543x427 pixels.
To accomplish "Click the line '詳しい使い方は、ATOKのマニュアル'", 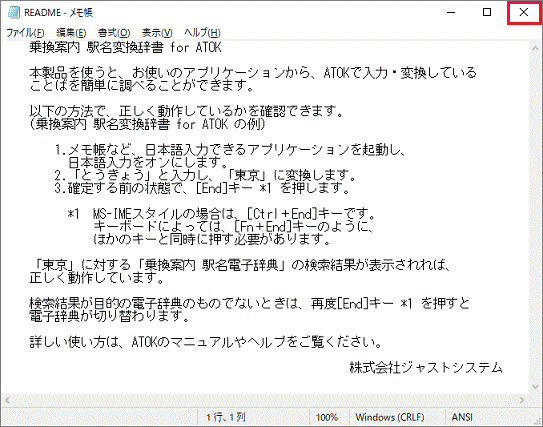I will 206,342.
